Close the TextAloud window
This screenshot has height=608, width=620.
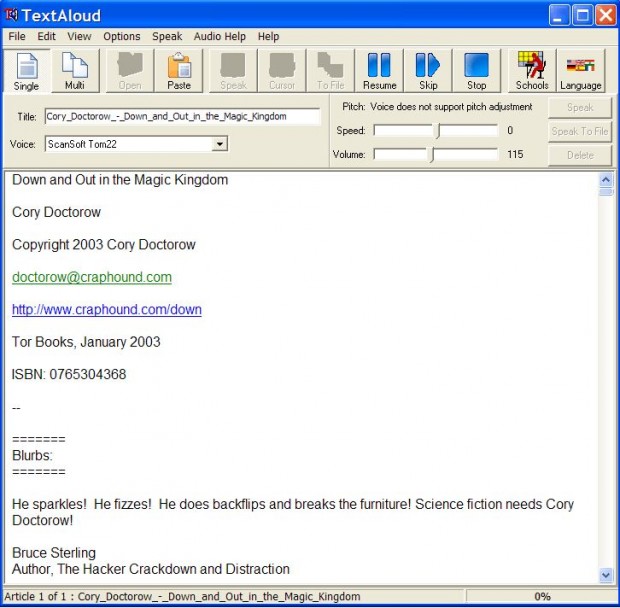click(605, 15)
